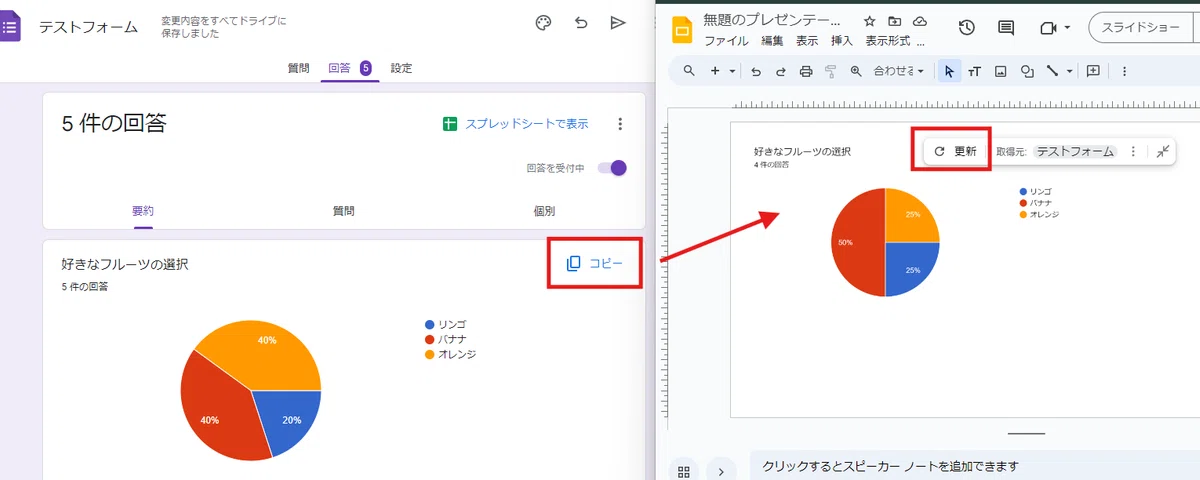This screenshot has height=480, width=1200.
Task: Select the arrow cursor select tool
Action: [949, 71]
